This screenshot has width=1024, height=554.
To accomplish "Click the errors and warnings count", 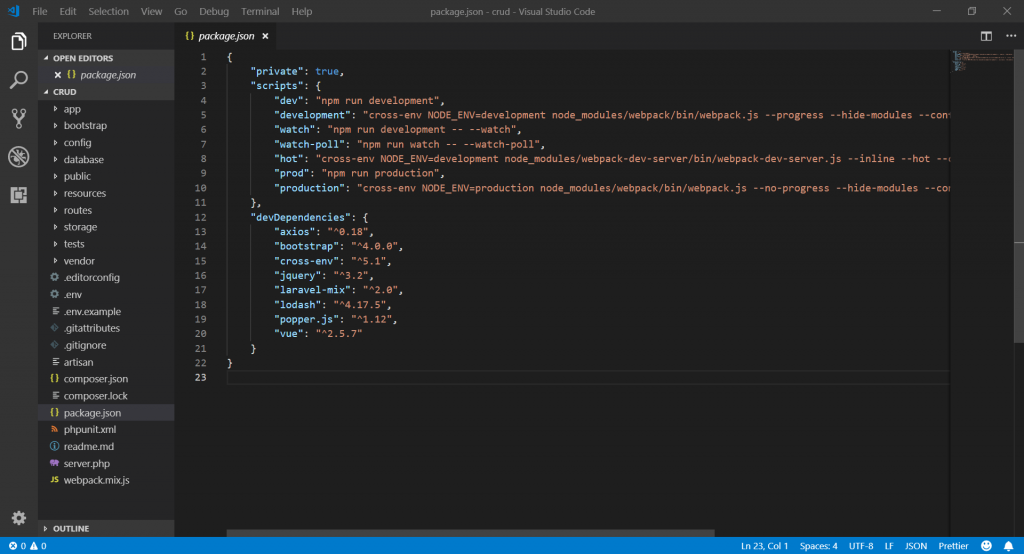I will [x=27, y=546].
